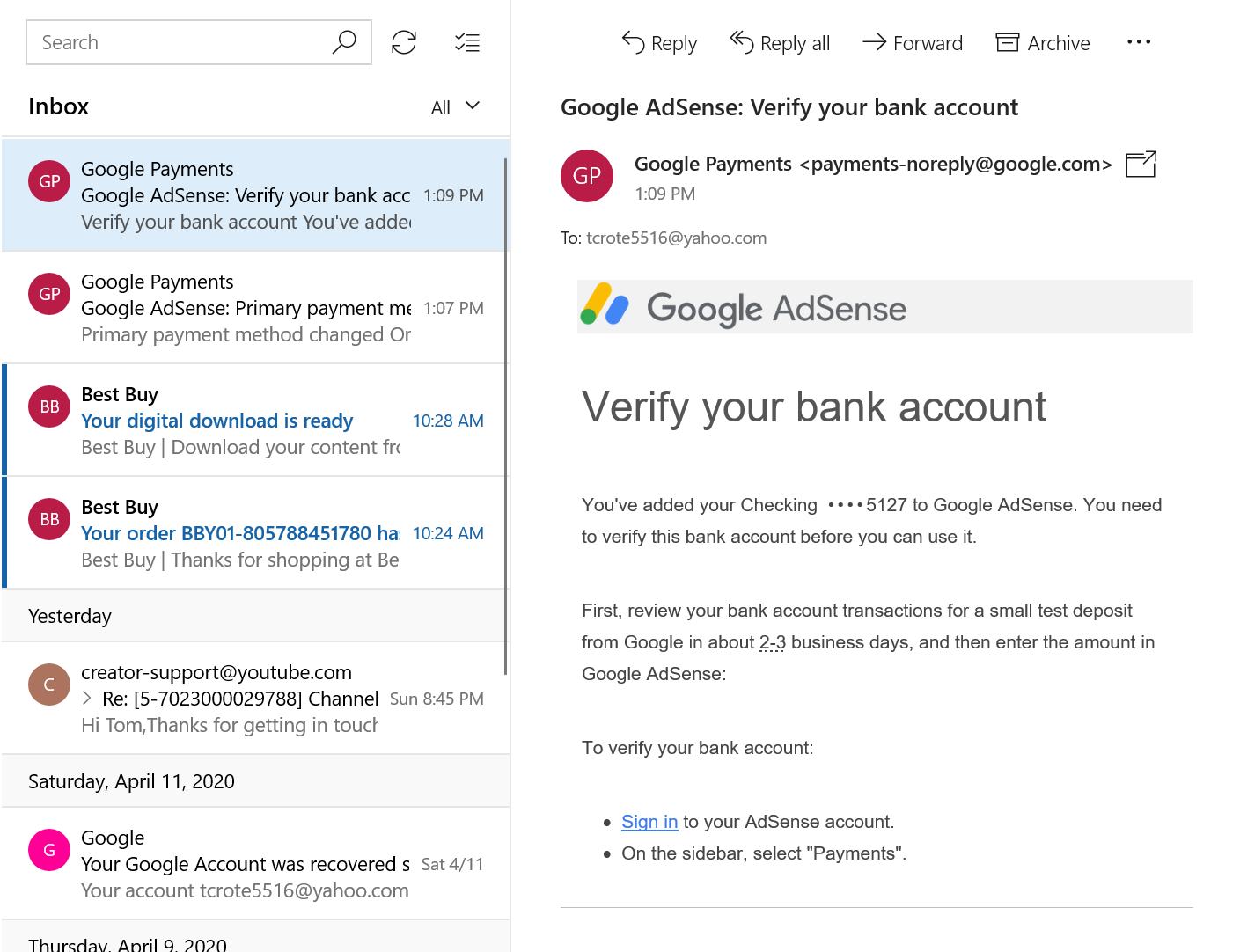Click 'Your account tcrote5516@yahoo.com' preview text
Viewport: 1240px width, 952px height.
coord(245,890)
